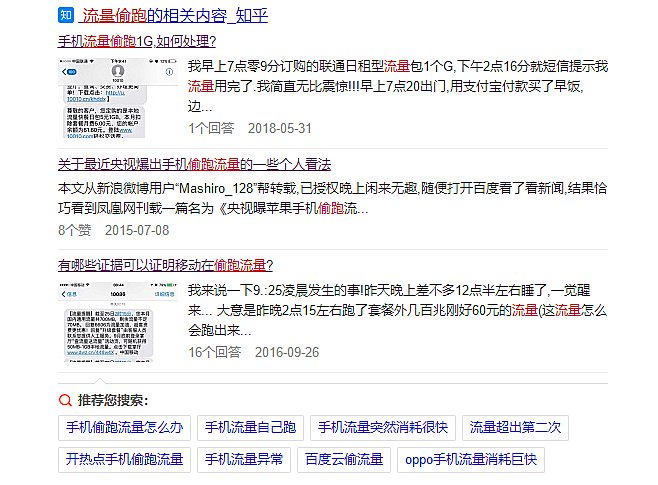Click the blue Zhihu 知 logo icon
This screenshot has height=485, width=658.
pos(66,16)
